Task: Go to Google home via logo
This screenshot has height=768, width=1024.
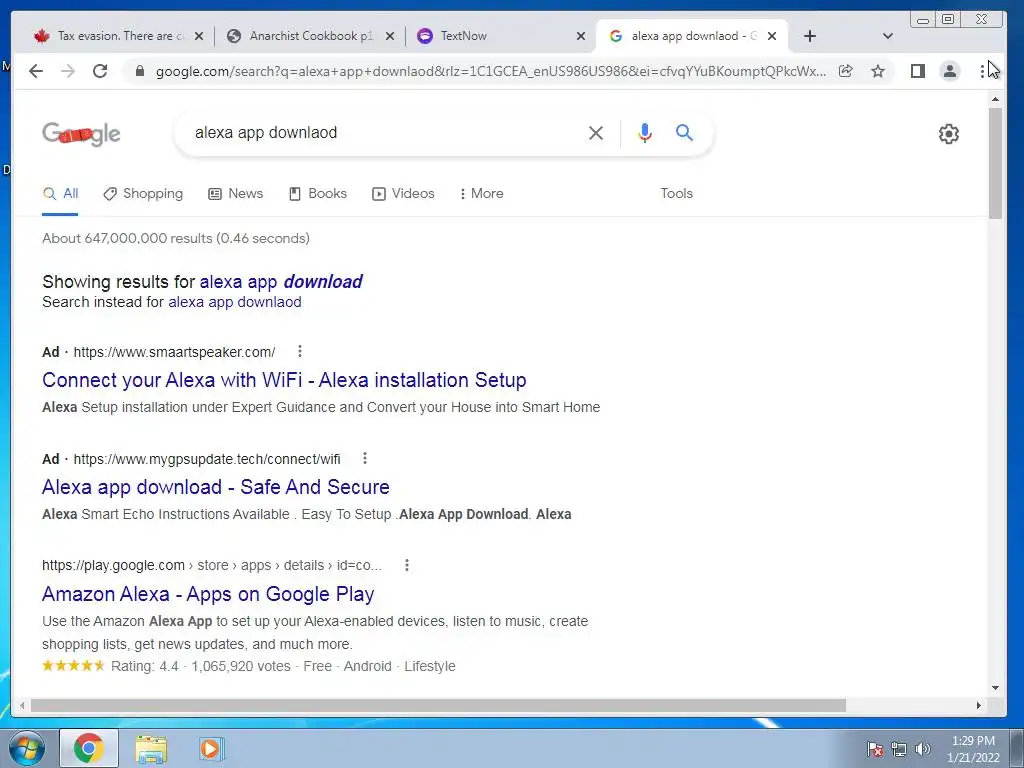Action: click(81, 133)
